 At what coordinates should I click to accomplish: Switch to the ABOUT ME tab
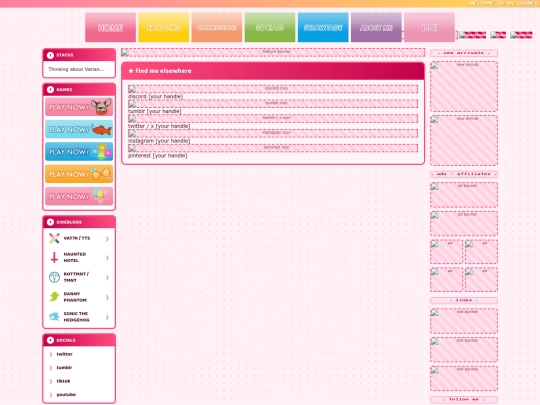point(376,27)
